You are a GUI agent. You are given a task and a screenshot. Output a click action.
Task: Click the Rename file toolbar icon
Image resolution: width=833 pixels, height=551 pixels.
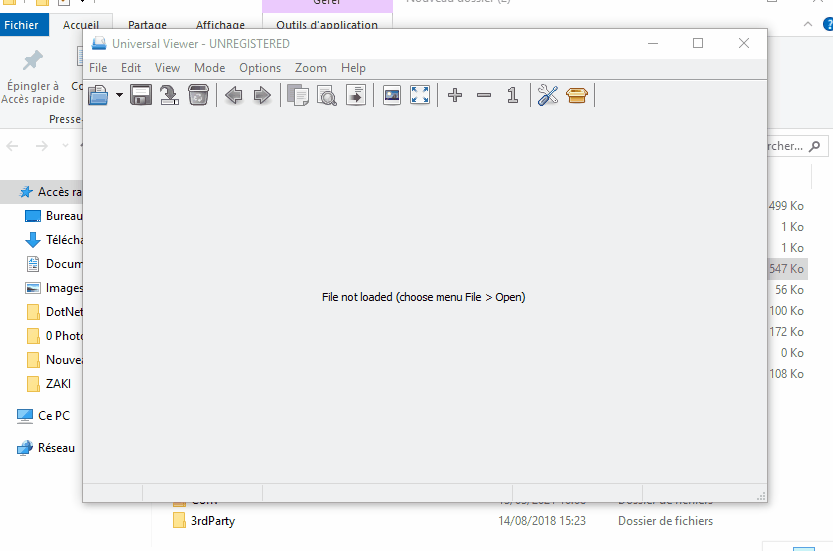coord(169,96)
